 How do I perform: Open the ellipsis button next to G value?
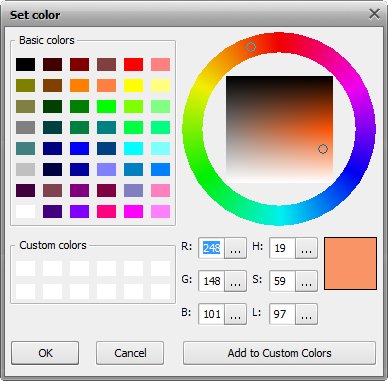tap(235, 281)
